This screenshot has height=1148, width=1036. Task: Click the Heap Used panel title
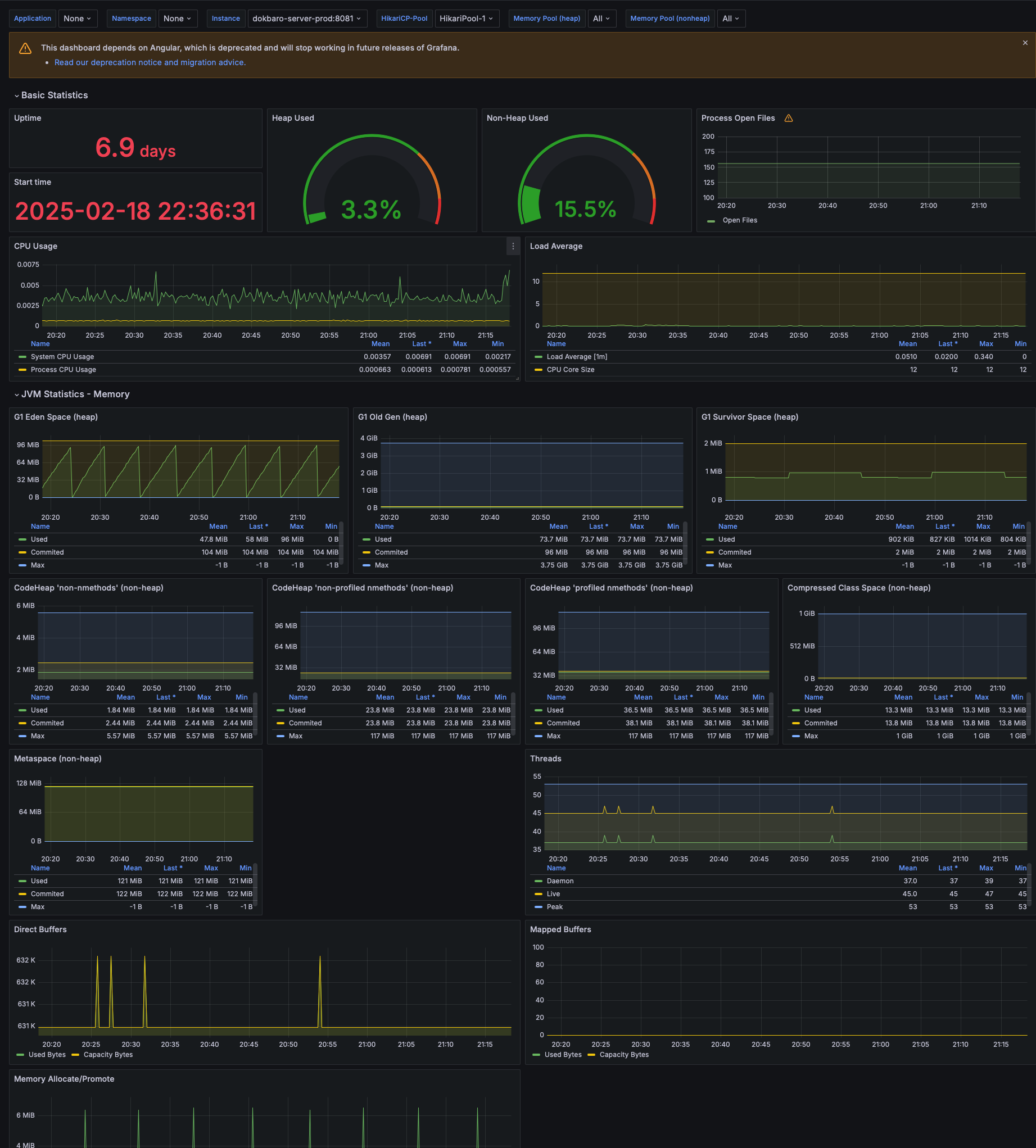click(292, 119)
